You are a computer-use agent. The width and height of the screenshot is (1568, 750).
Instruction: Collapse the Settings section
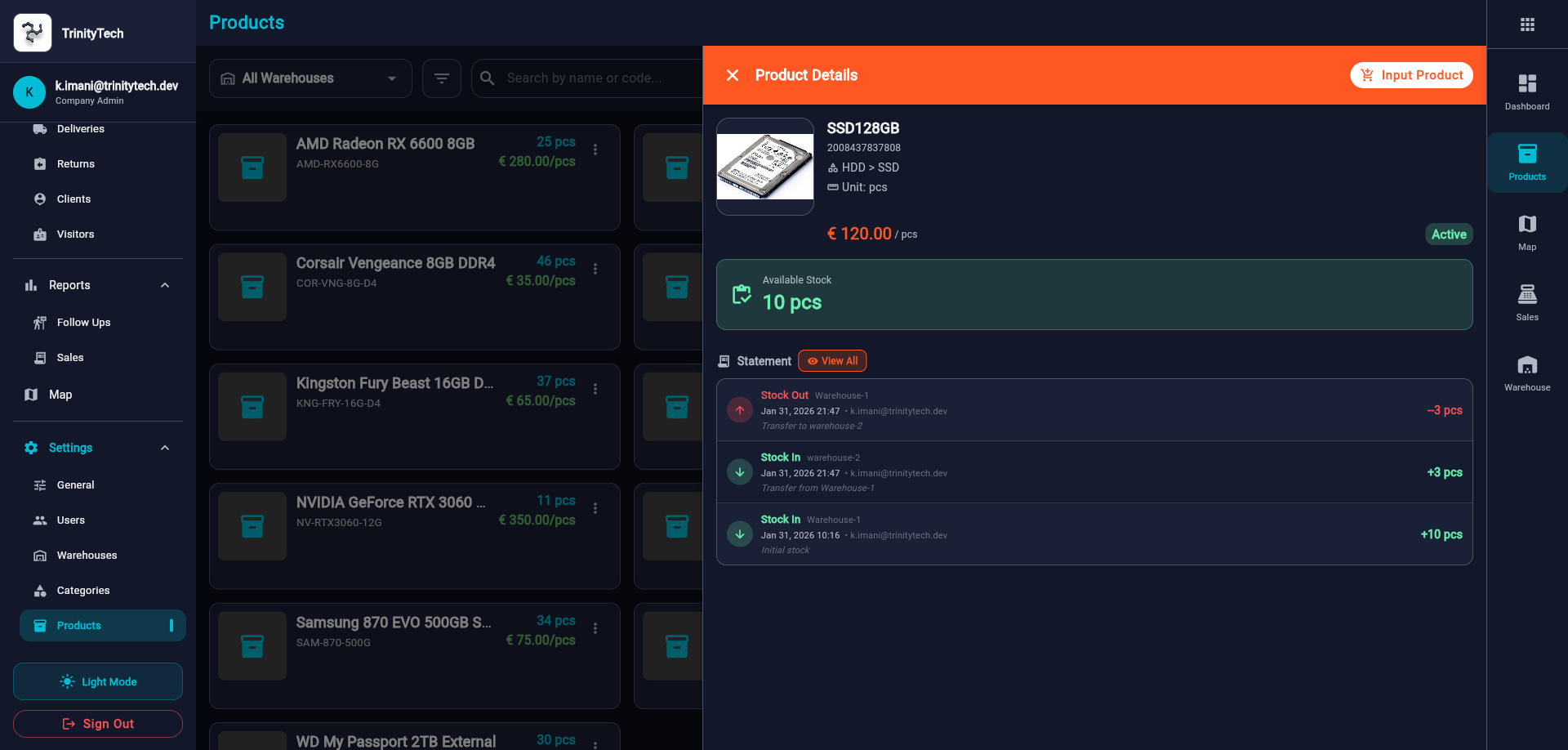[x=165, y=448]
